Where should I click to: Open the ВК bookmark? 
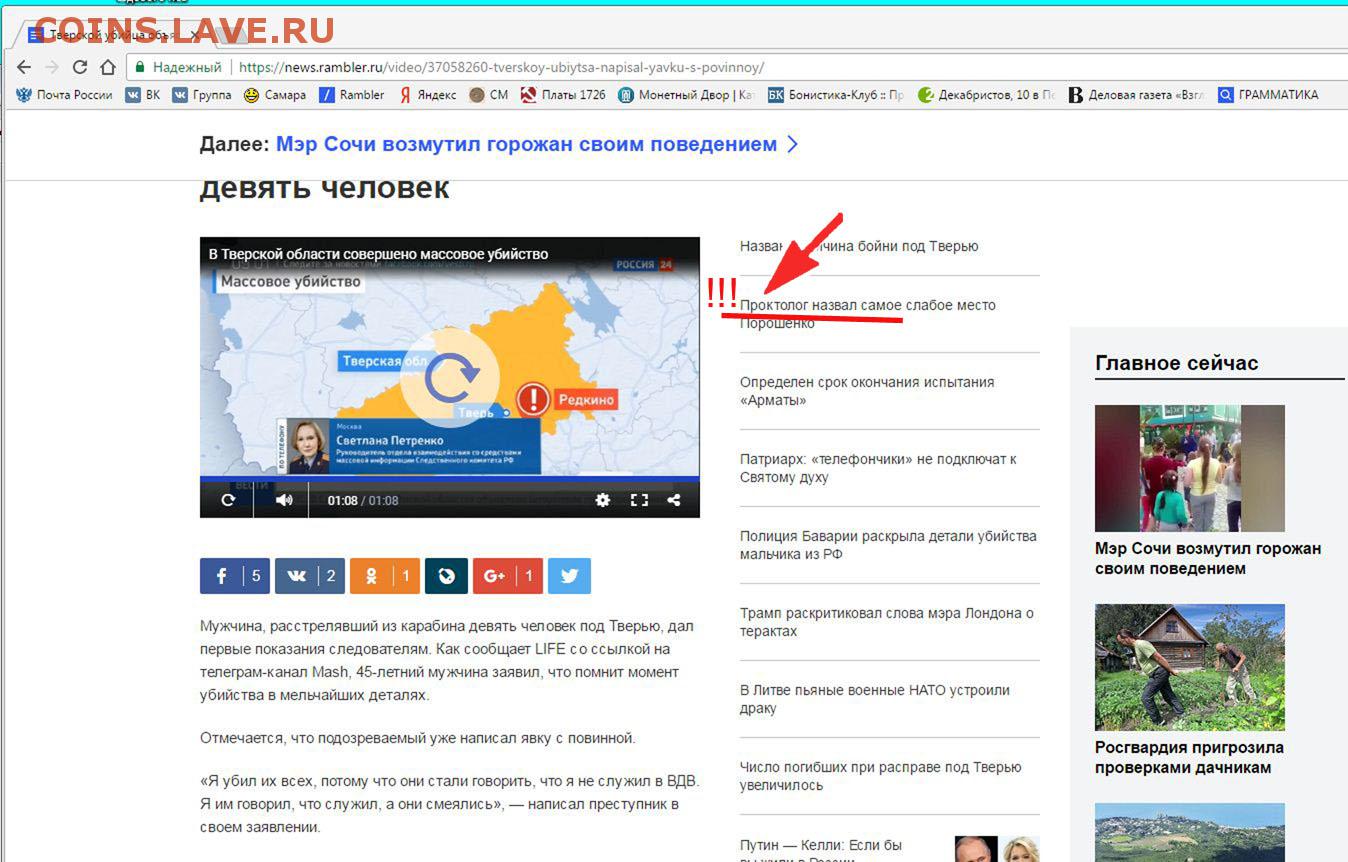142,95
